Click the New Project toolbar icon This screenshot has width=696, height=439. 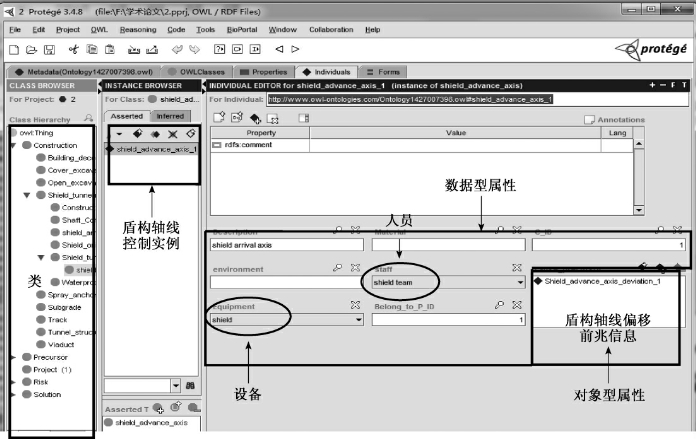(x=14, y=49)
